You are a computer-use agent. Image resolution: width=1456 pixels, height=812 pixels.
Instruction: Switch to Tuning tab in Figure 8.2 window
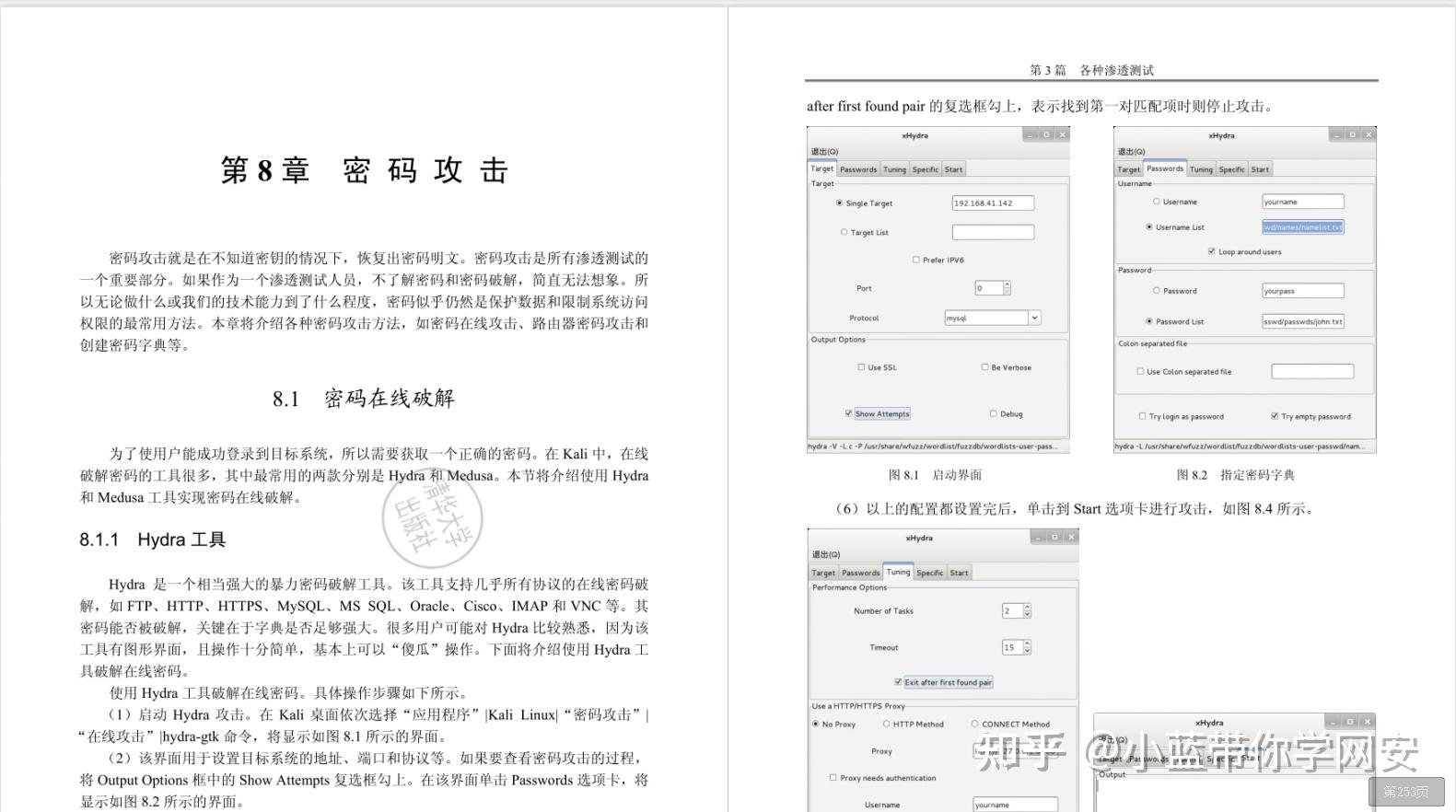click(x=1201, y=169)
